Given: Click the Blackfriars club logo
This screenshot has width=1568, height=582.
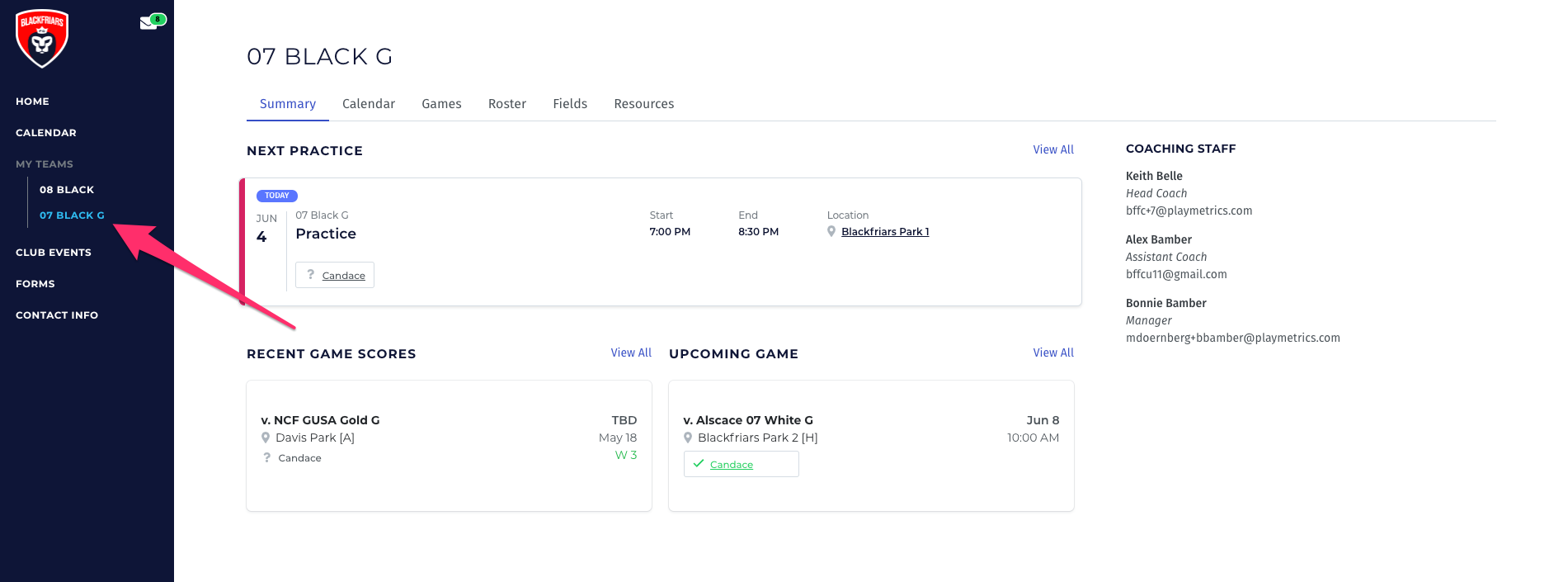Looking at the screenshot, I should [42, 39].
